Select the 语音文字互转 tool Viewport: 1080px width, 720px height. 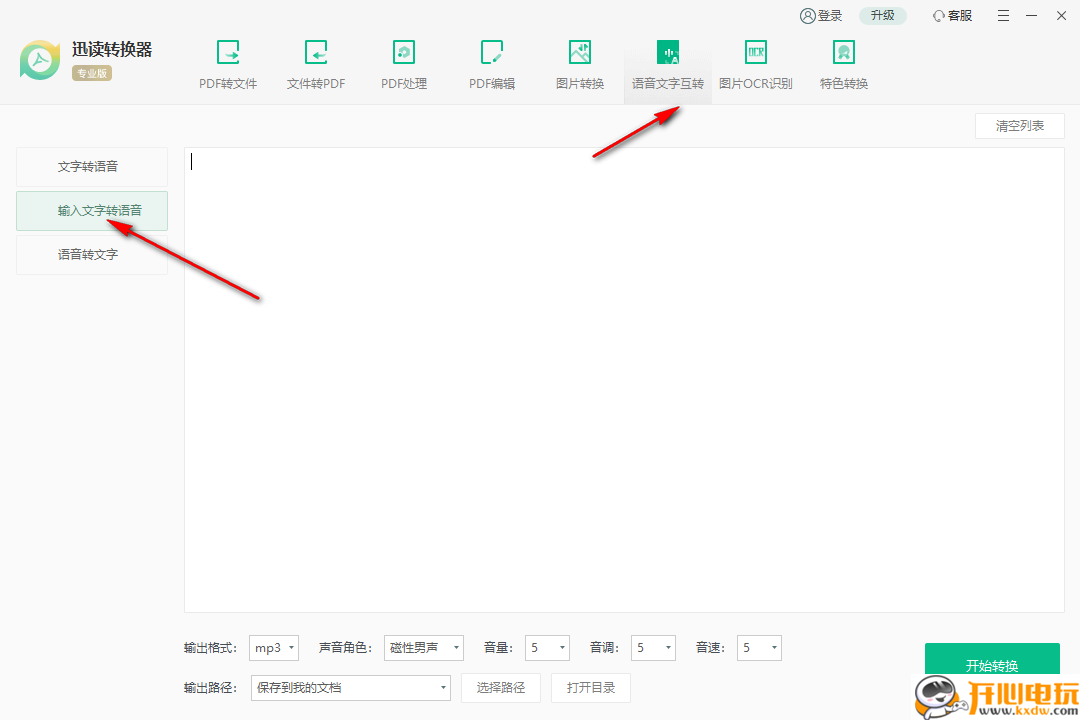click(668, 63)
